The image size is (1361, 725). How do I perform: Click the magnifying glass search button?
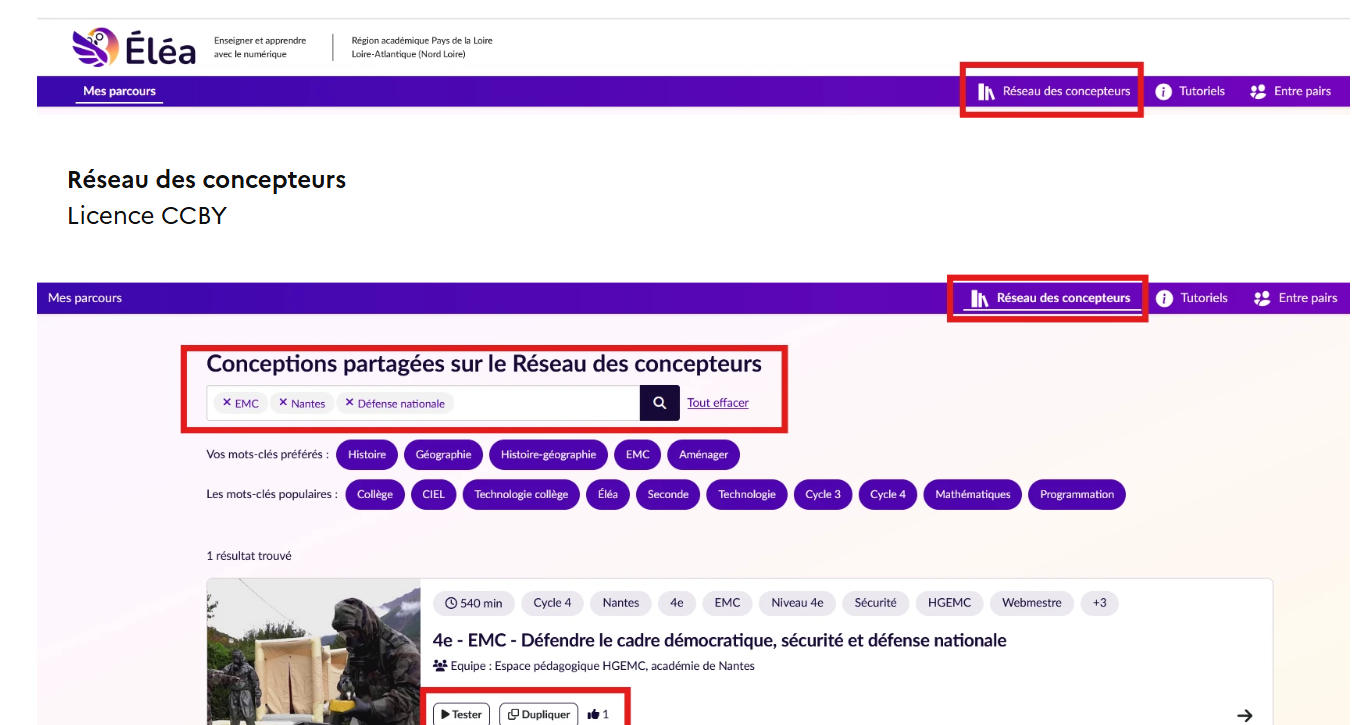659,403
